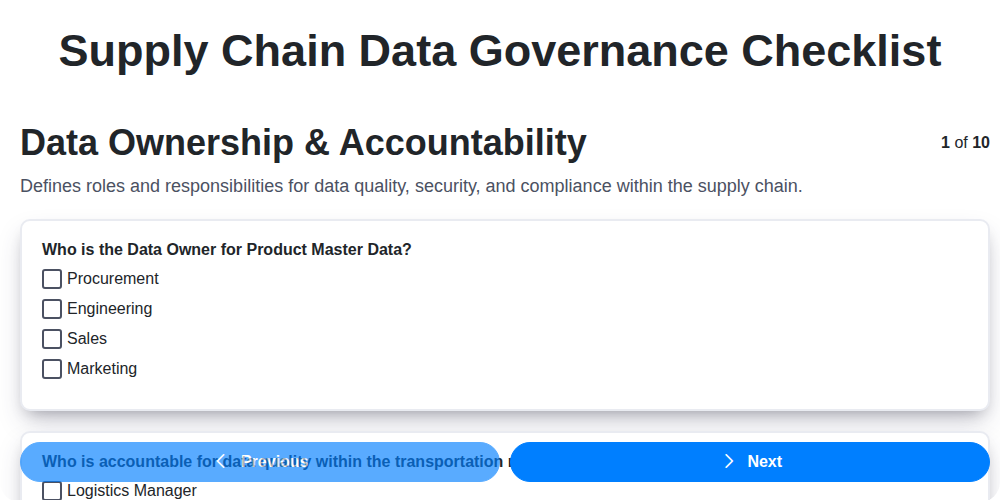Select the Marketing checkbox

52,369
